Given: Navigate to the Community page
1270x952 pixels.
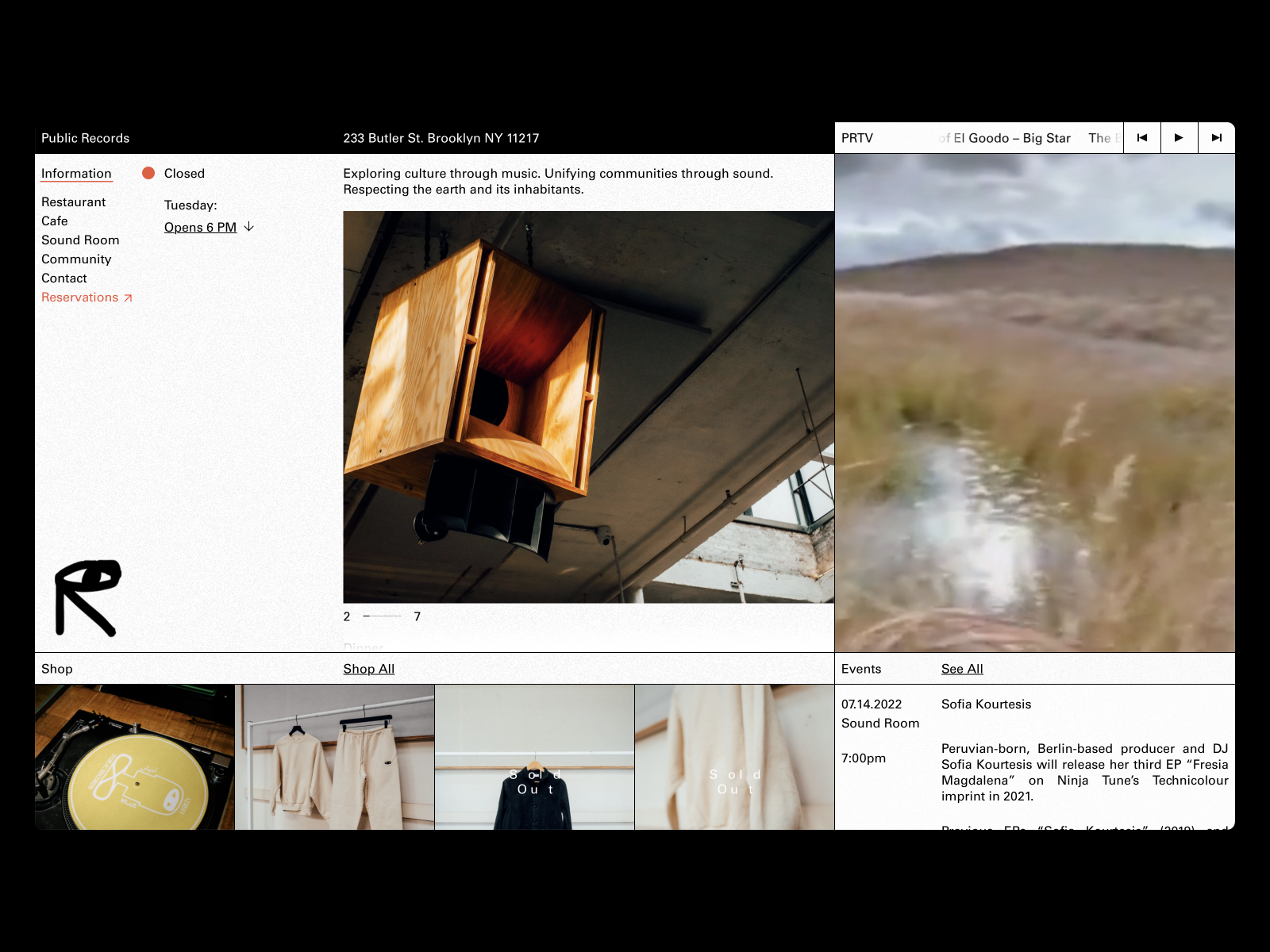Looking at the screenshot, I should click(x=76, y=259).
